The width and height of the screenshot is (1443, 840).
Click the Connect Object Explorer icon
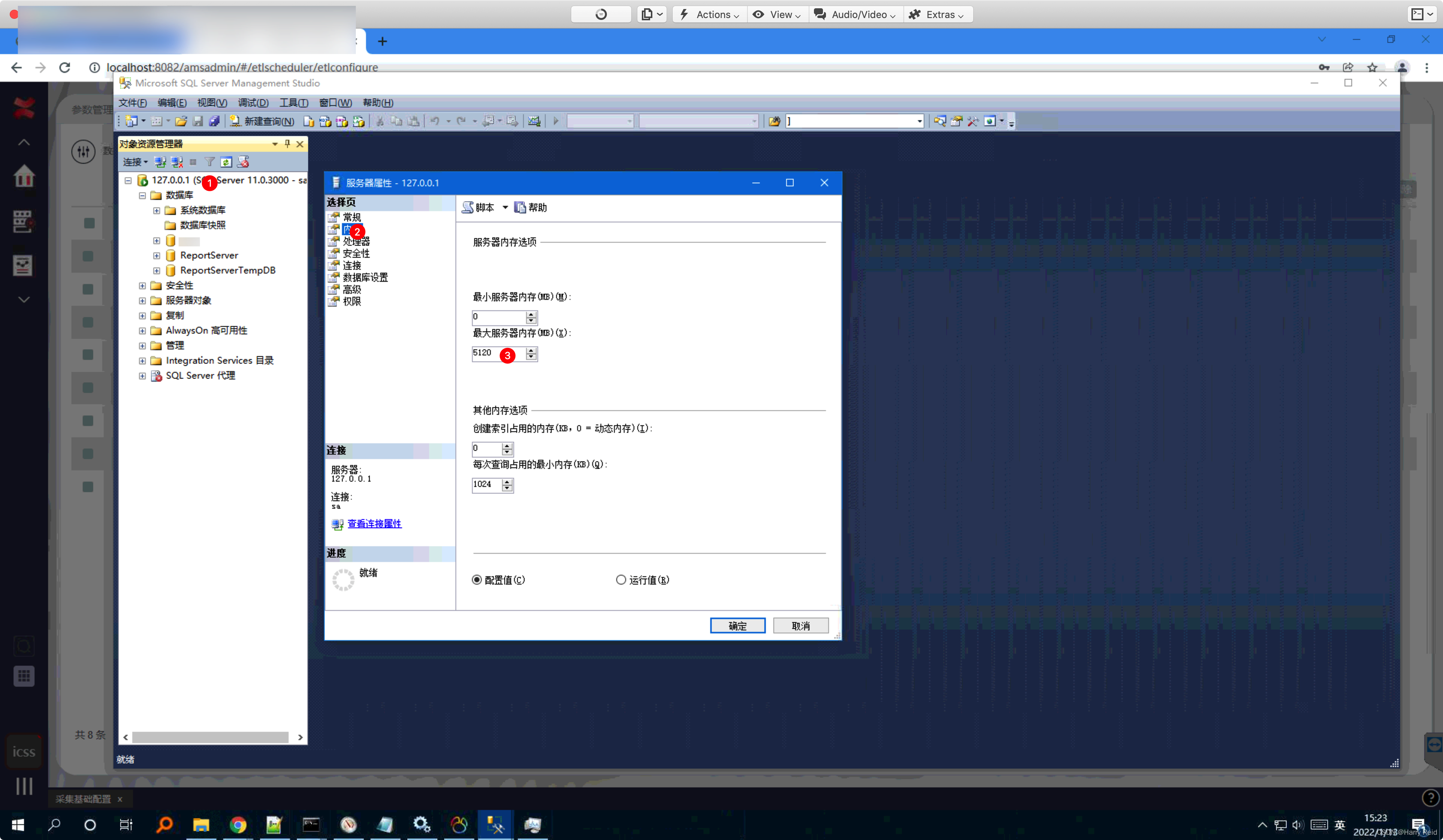[x=160, y=162]
